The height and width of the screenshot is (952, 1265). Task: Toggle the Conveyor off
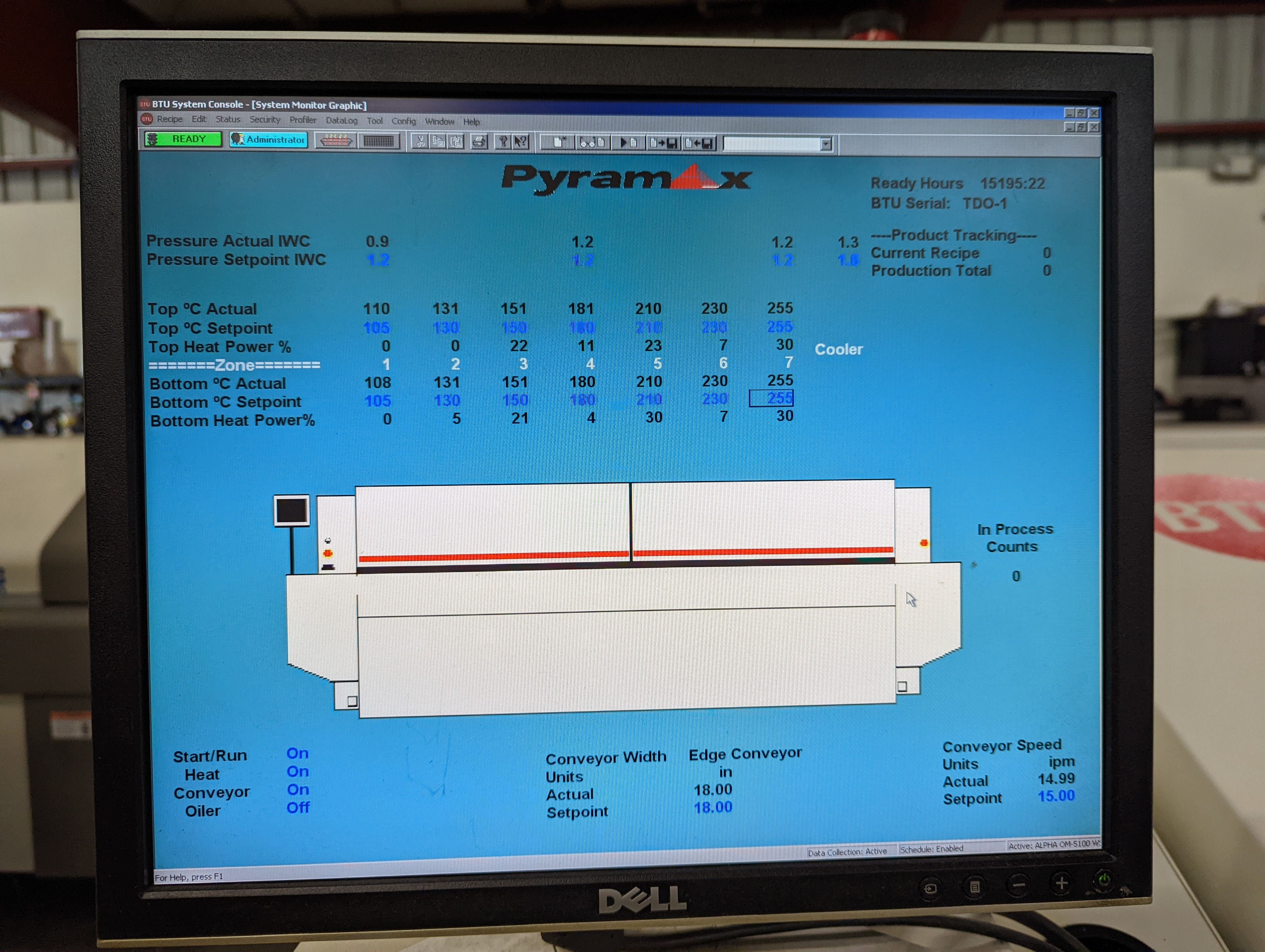point(298,790)
